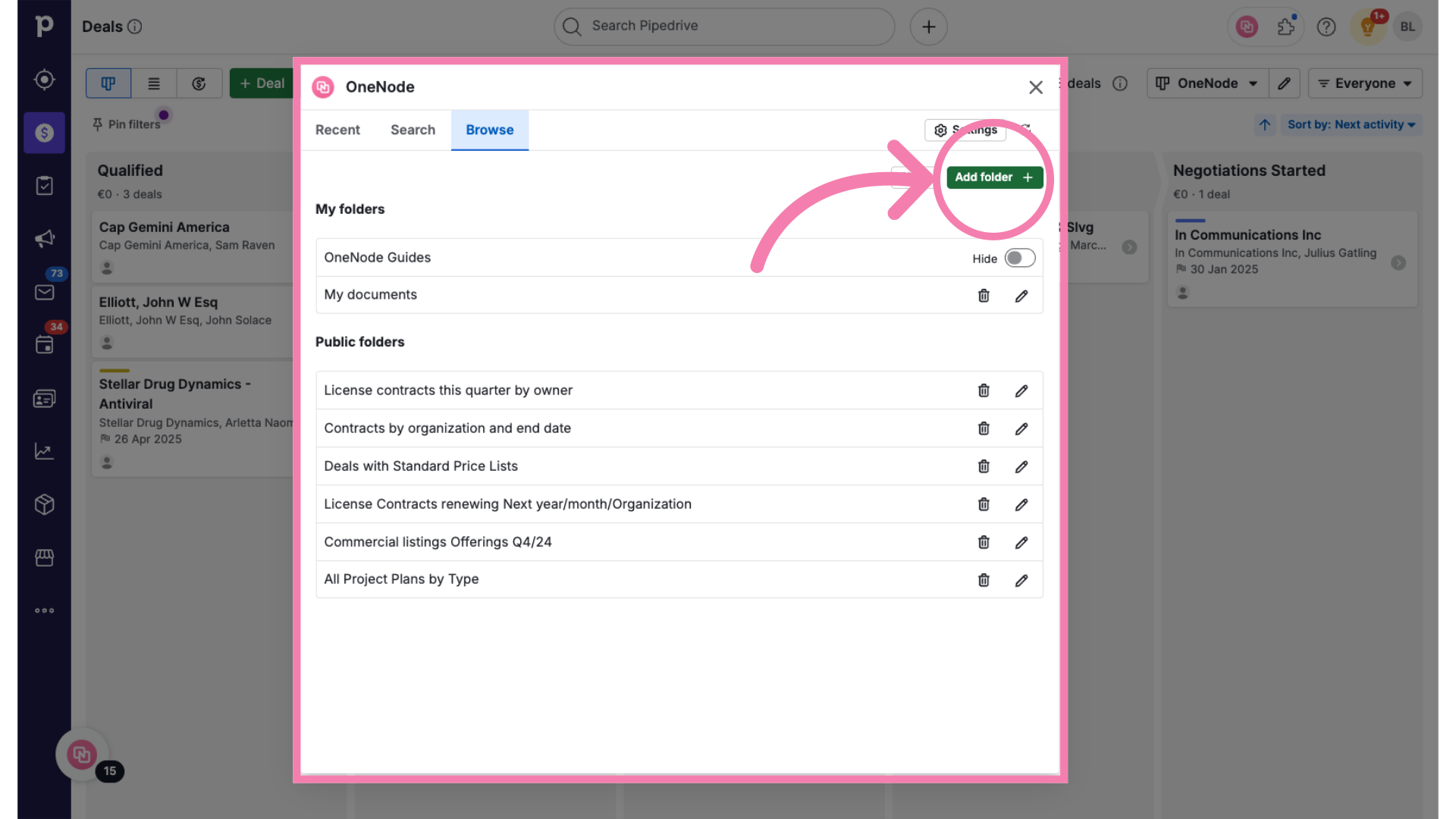Open the floating OneNode widget button
The width and height of the screenshot is (1456, 819).
pos(82,755)
